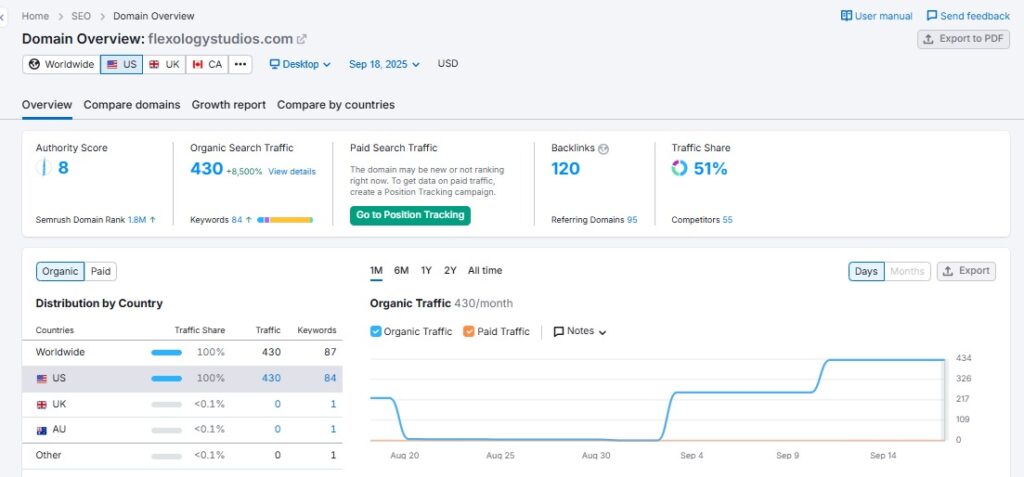Click the UK flag in country table
Image resolution: width=1024 pixels, height=477 pixels.
click(42, 404)
